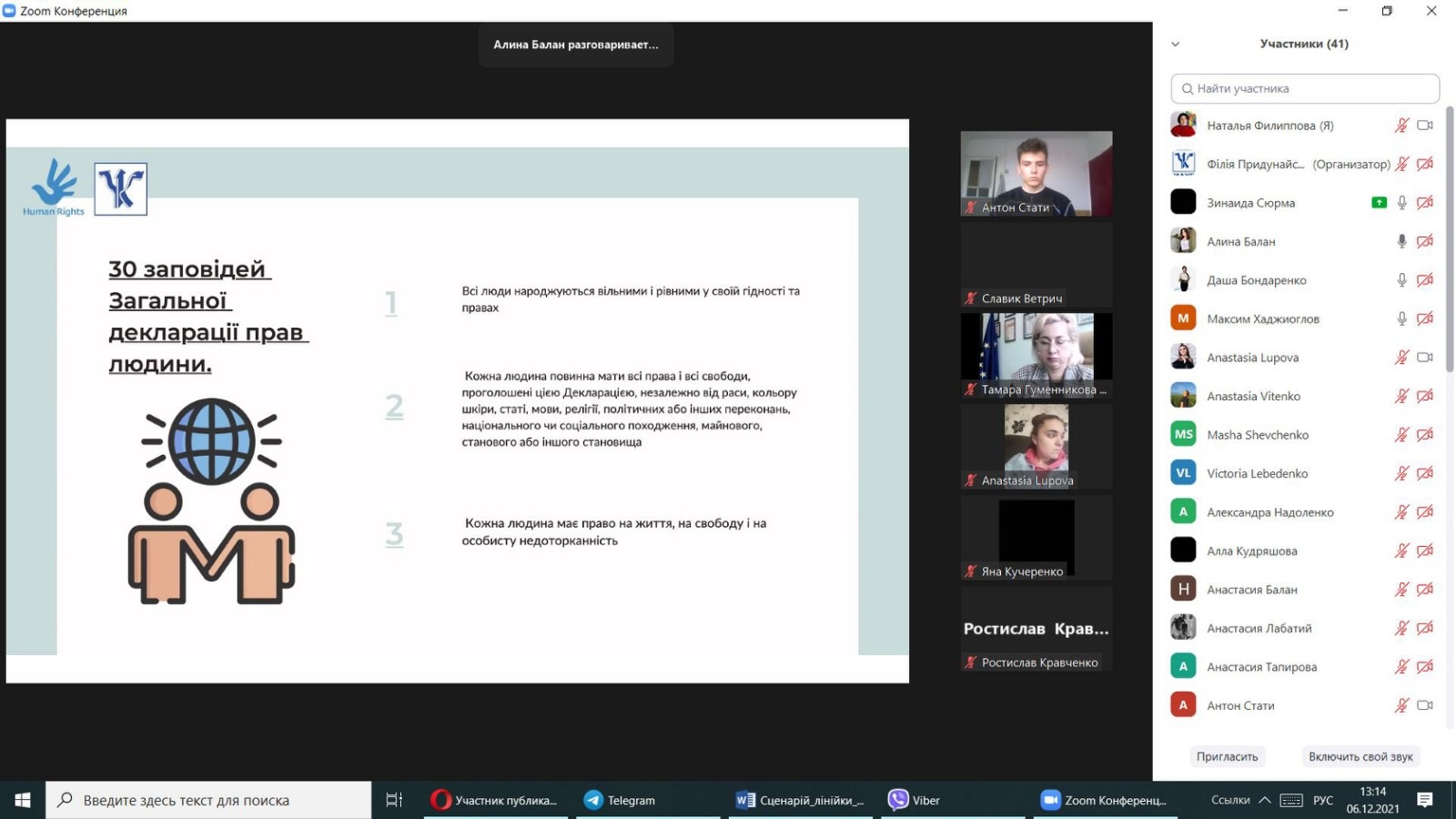Viewport: 1456px width, 819px height.
Task: Click Зинаида Сюрма's camera-off icon
Action: point(1425,203)
